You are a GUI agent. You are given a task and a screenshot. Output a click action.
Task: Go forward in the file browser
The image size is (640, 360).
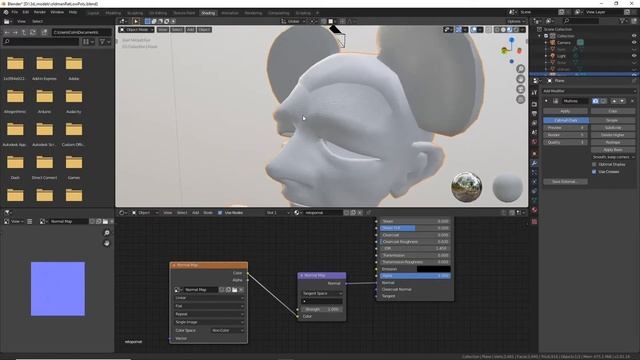tap(15, 32)
